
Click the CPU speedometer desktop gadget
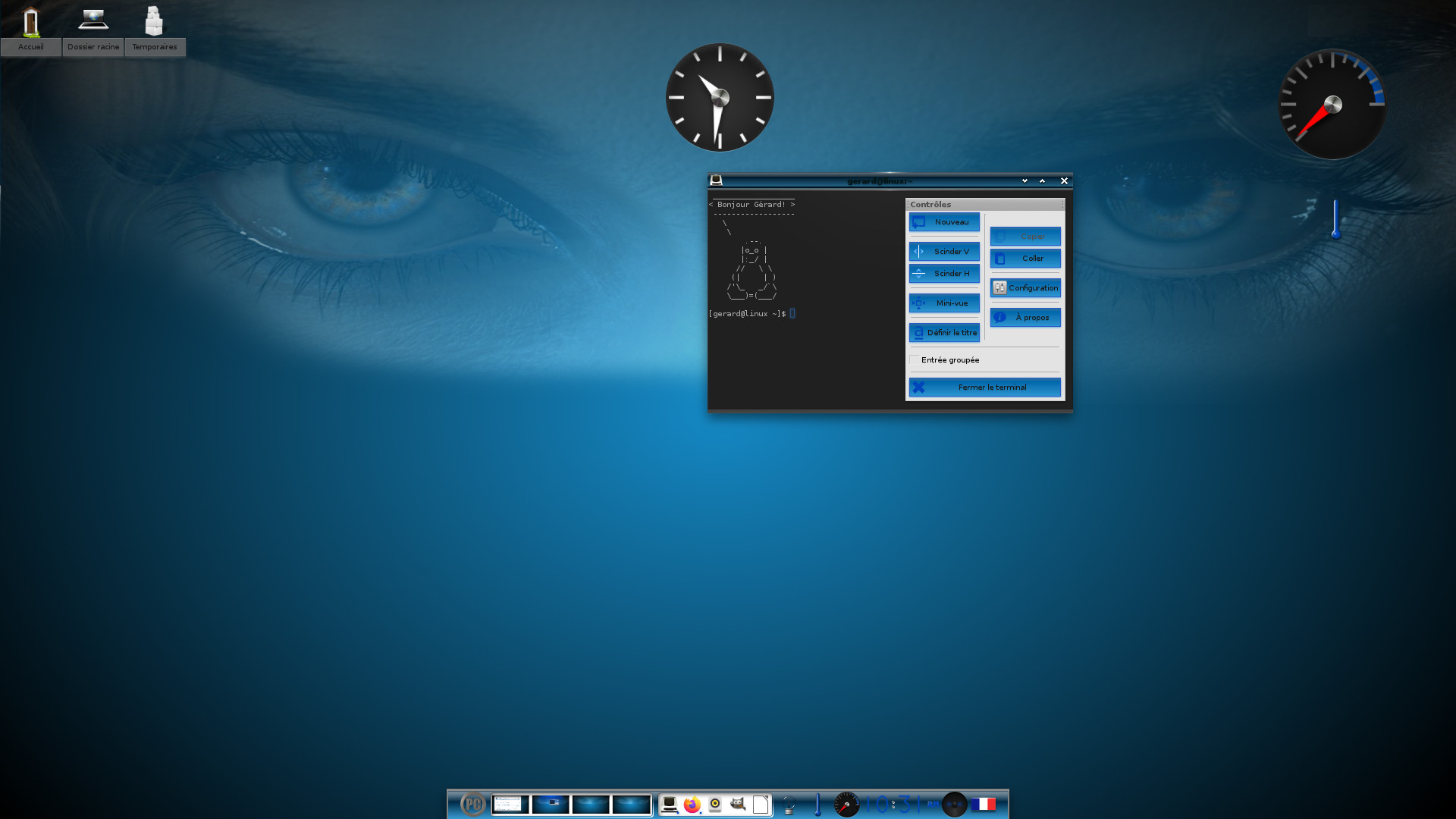1332,105
